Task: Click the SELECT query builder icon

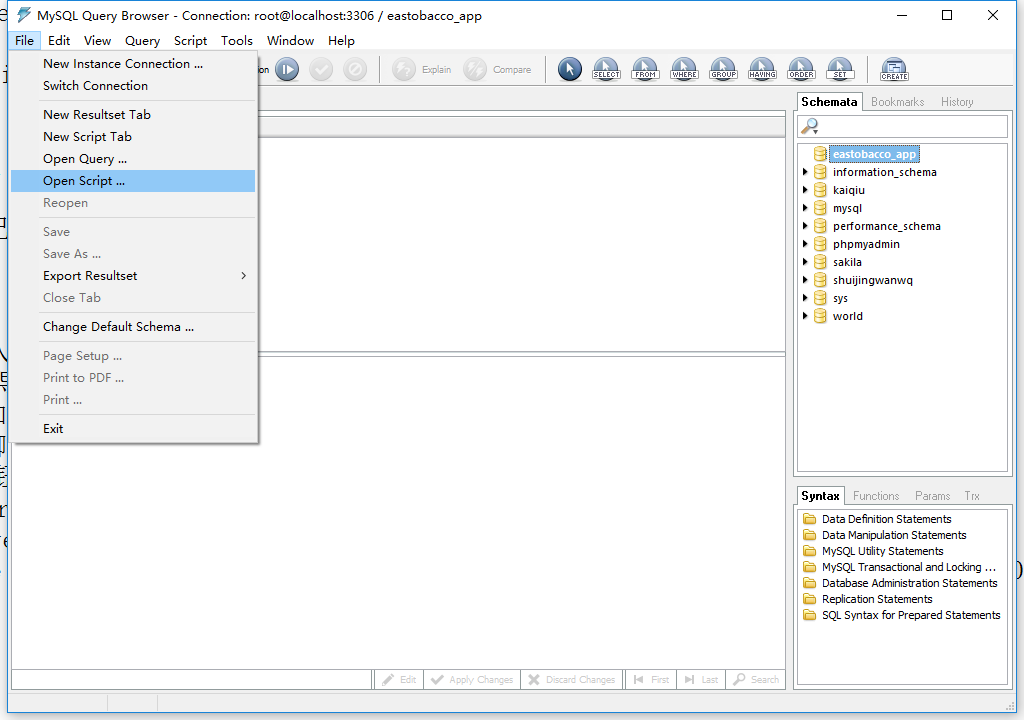Action: pos(606,69)
